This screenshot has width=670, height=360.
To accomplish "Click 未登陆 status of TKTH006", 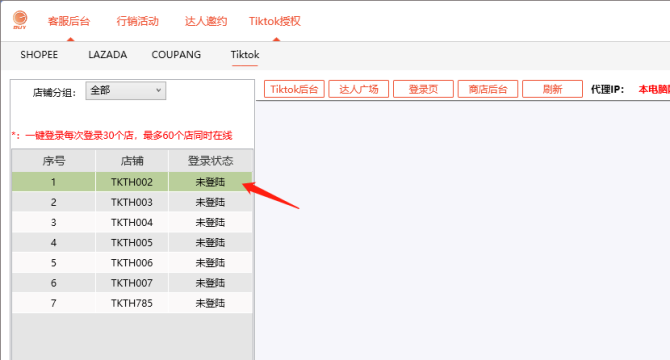I will 210,263.
